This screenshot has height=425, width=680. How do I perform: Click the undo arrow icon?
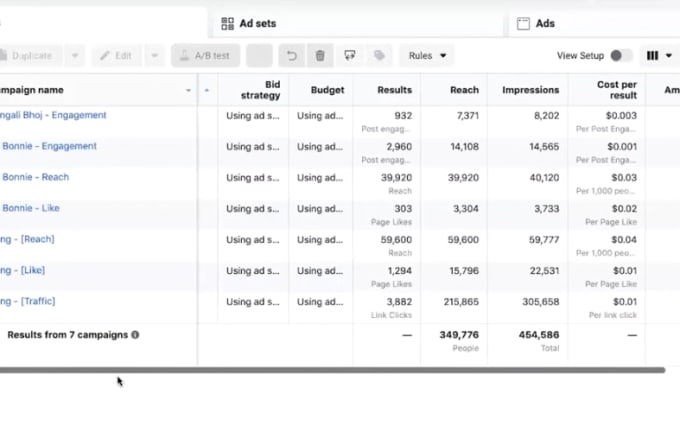pyautogui.click(x=292, y=56)
